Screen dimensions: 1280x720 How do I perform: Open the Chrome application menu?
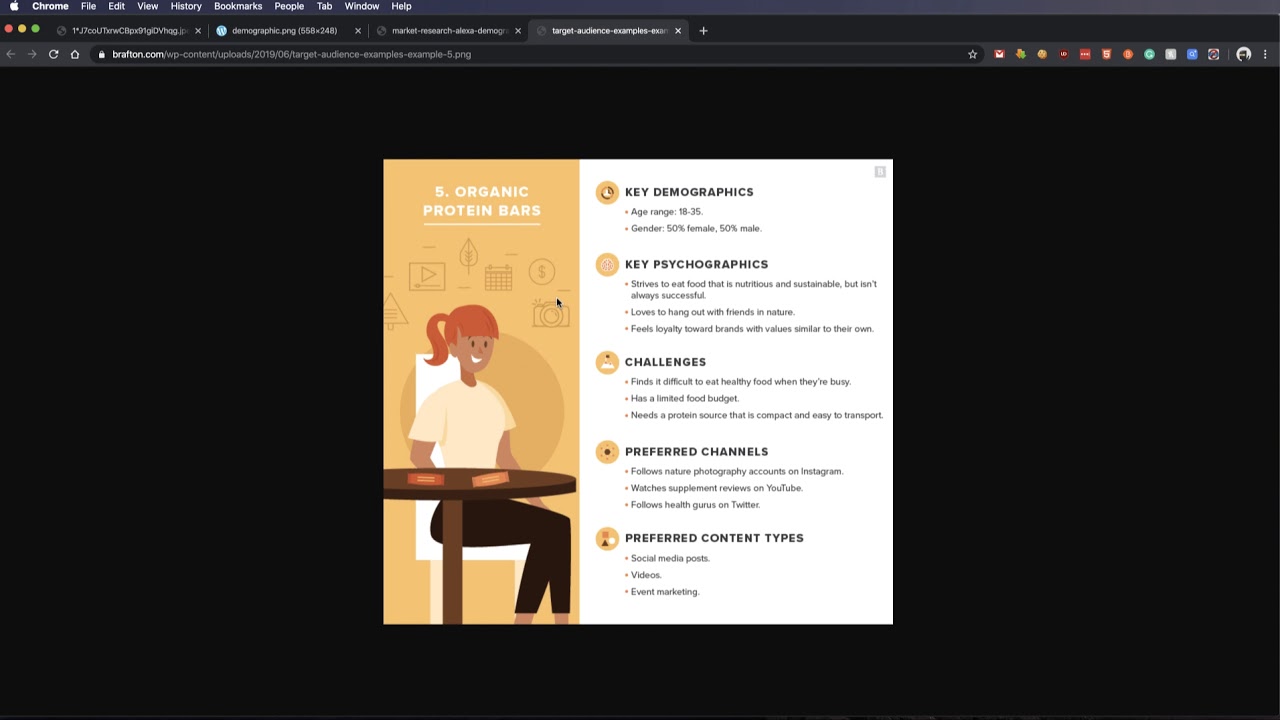click(x=50, y=6)
